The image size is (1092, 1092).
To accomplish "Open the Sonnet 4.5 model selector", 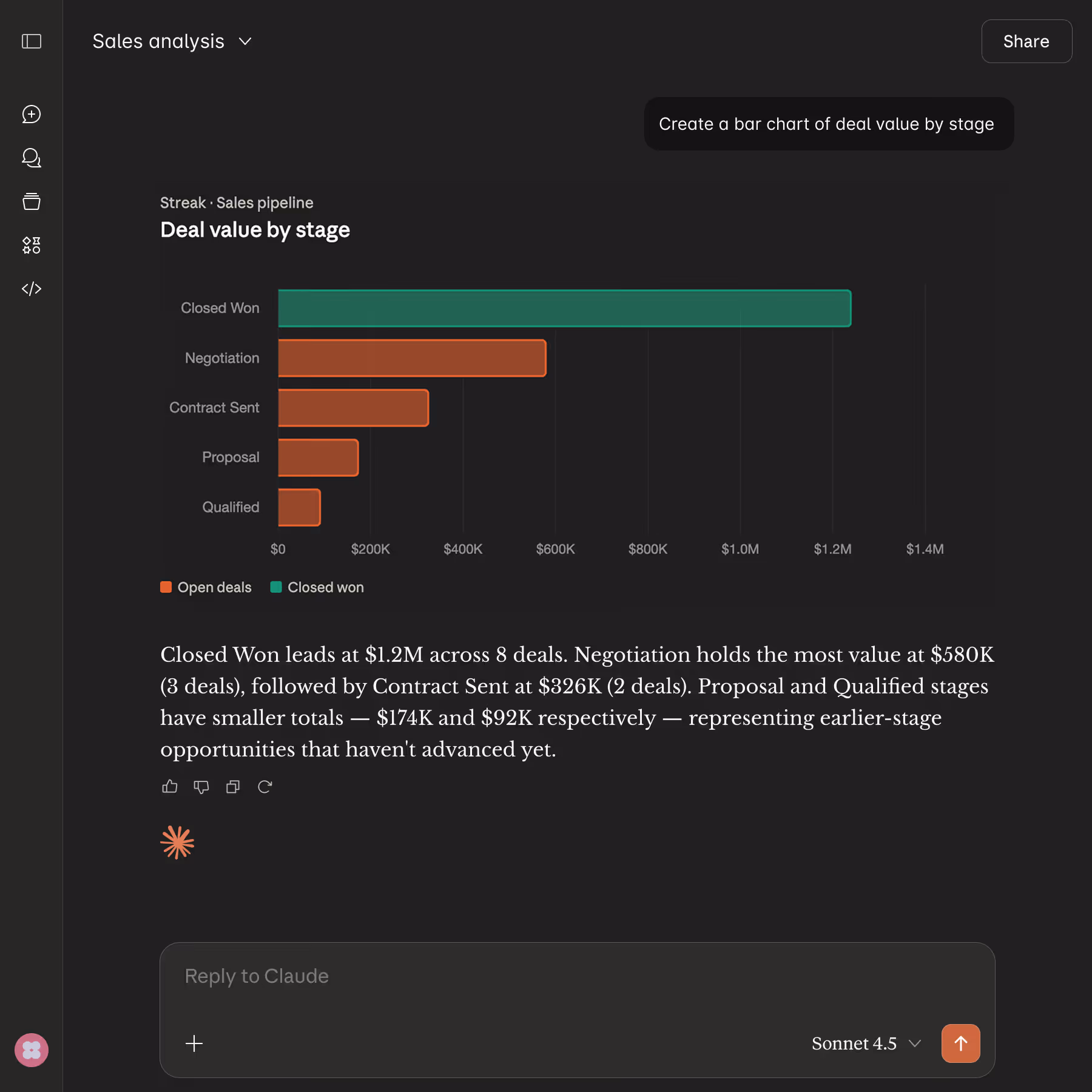I will point(866,1043).
